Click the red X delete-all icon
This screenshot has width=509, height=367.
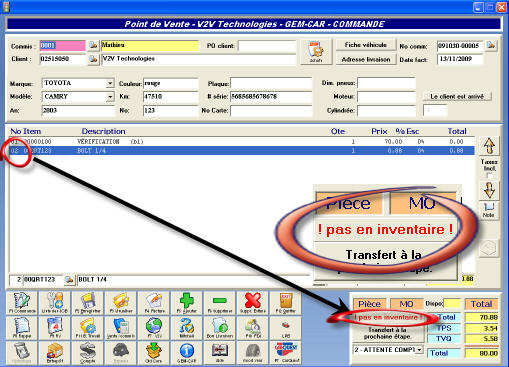coord(253,303)
